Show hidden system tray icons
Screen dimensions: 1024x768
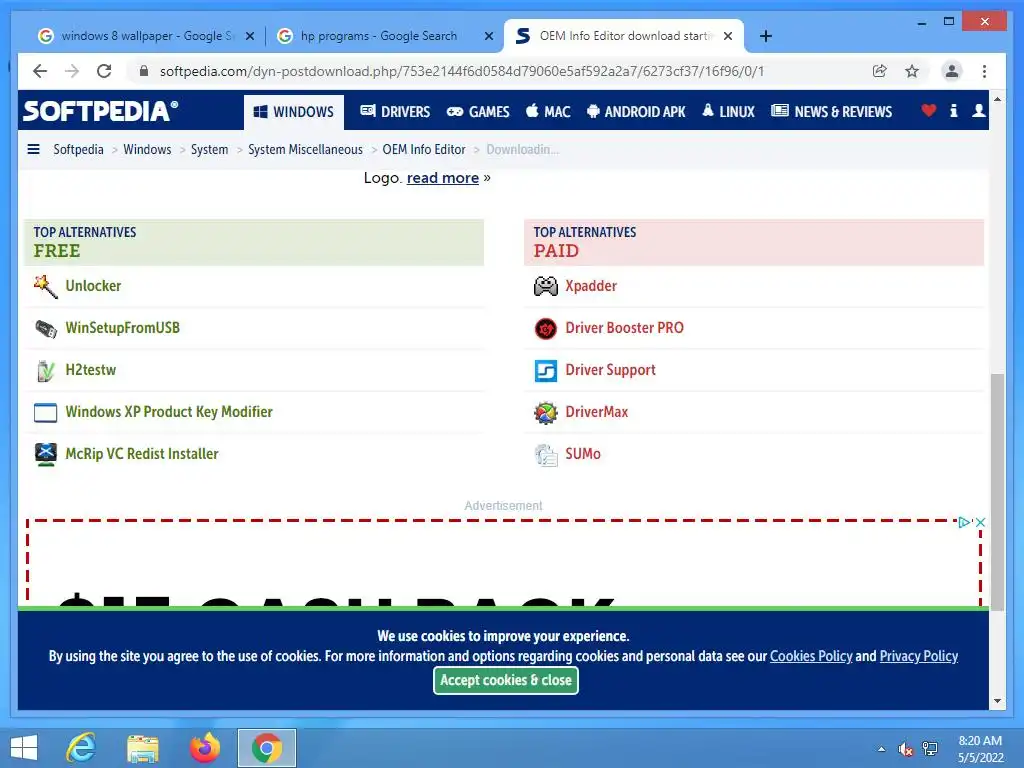(x=882, y=749)
